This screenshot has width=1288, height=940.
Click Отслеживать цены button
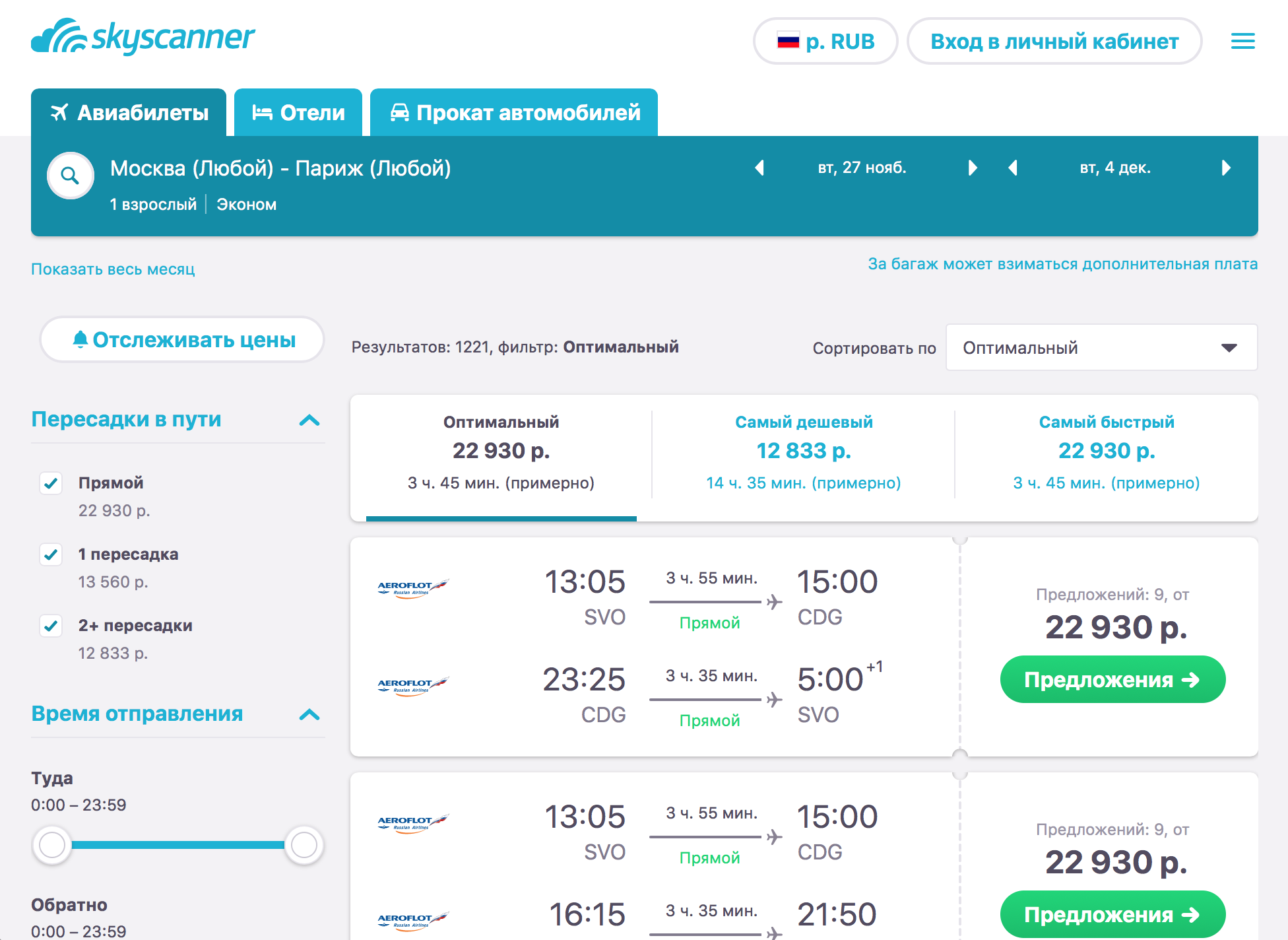point(182,339)
